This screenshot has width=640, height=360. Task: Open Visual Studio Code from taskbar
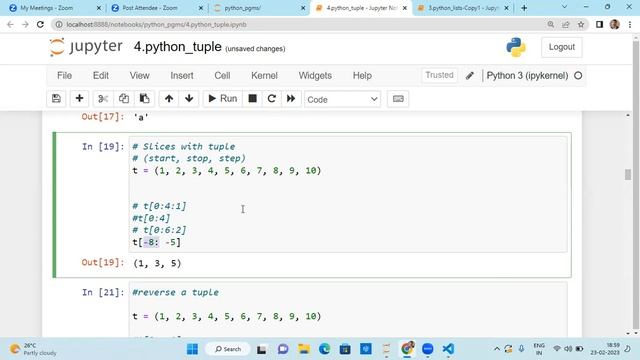point(448,349)
